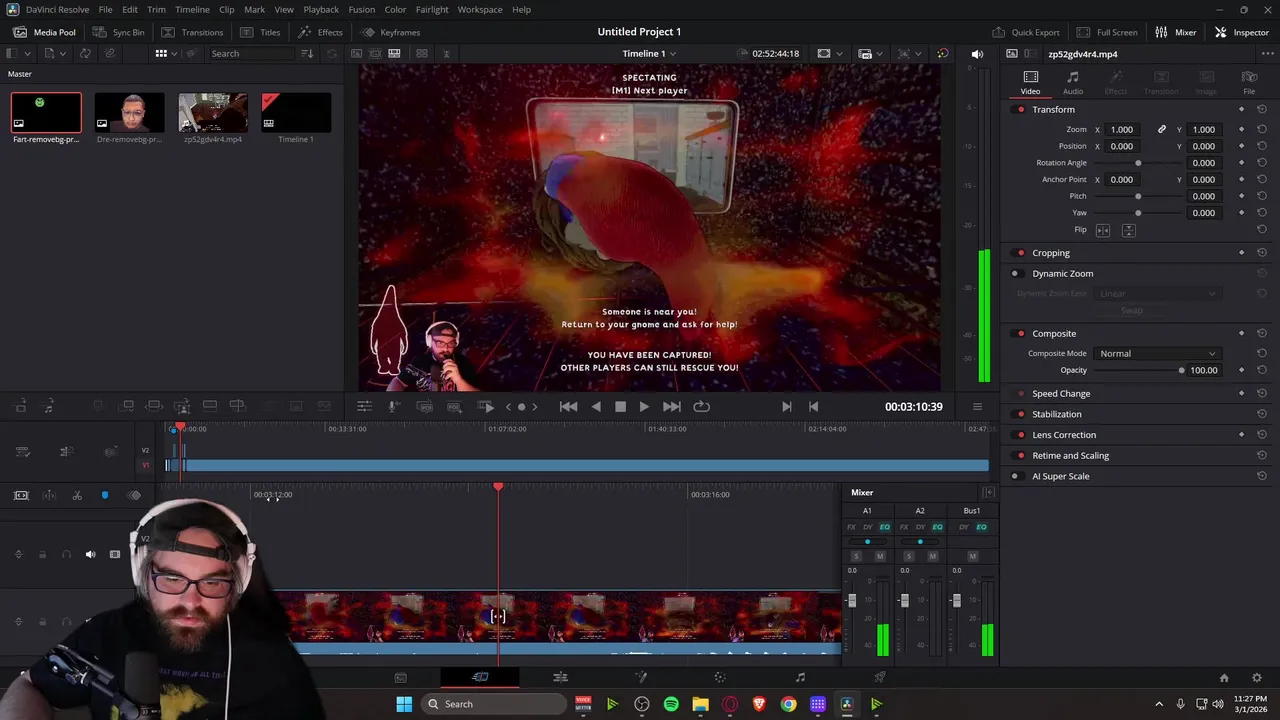Click the Full Screen button
The width and height of the screenshot is (1280, 720).
[1107, 32]
